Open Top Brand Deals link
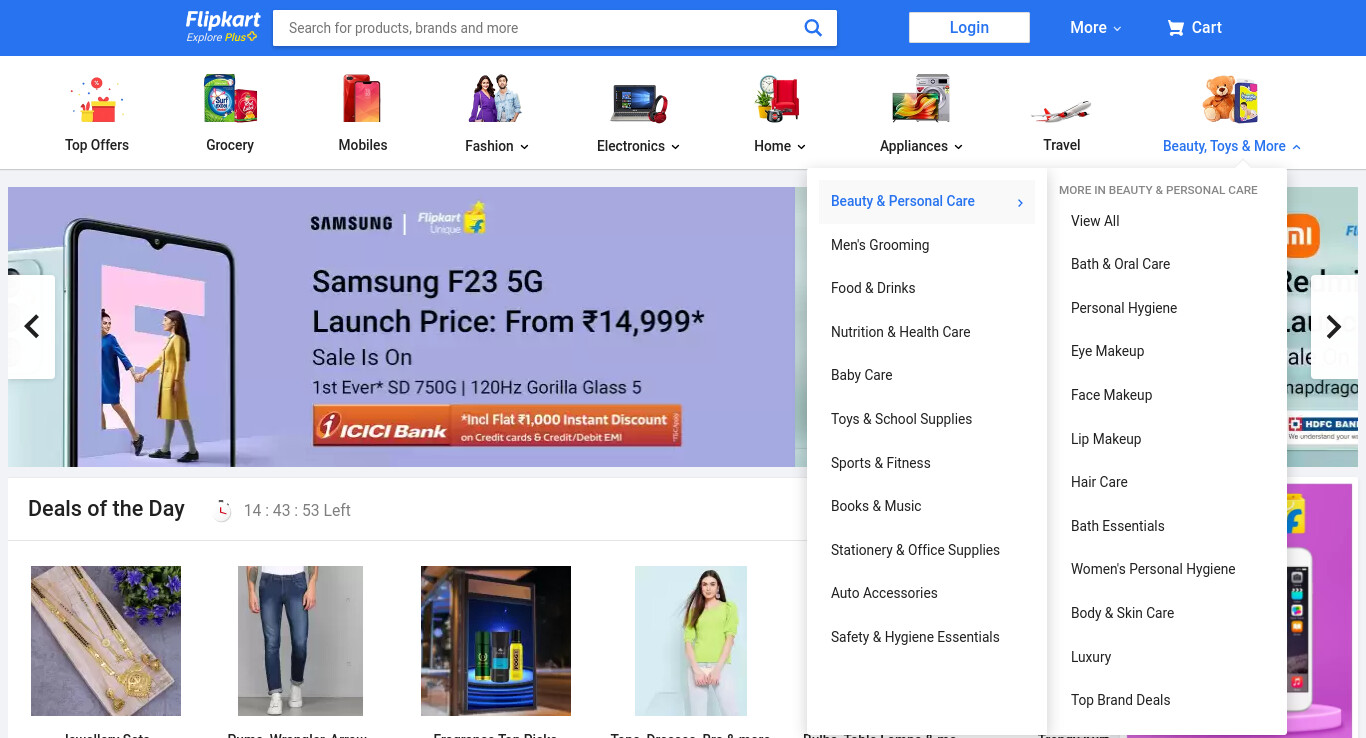This screenshot has height=738, width=1366. tap(1121, 700)
